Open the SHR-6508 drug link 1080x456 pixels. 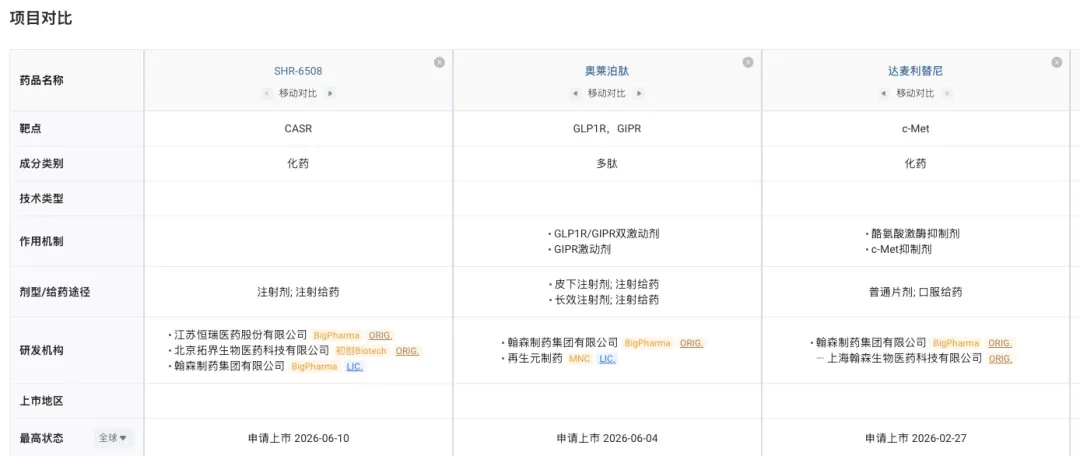(298, 71)
